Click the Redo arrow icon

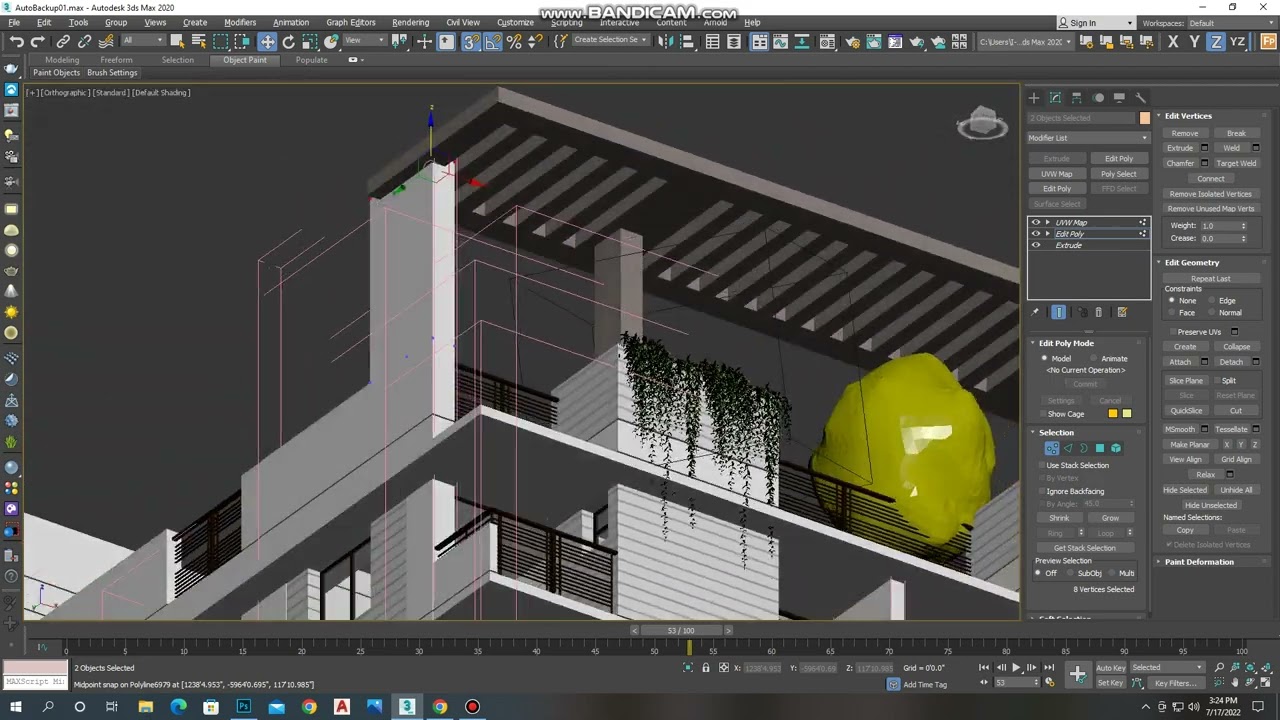[x=37, y=41]
